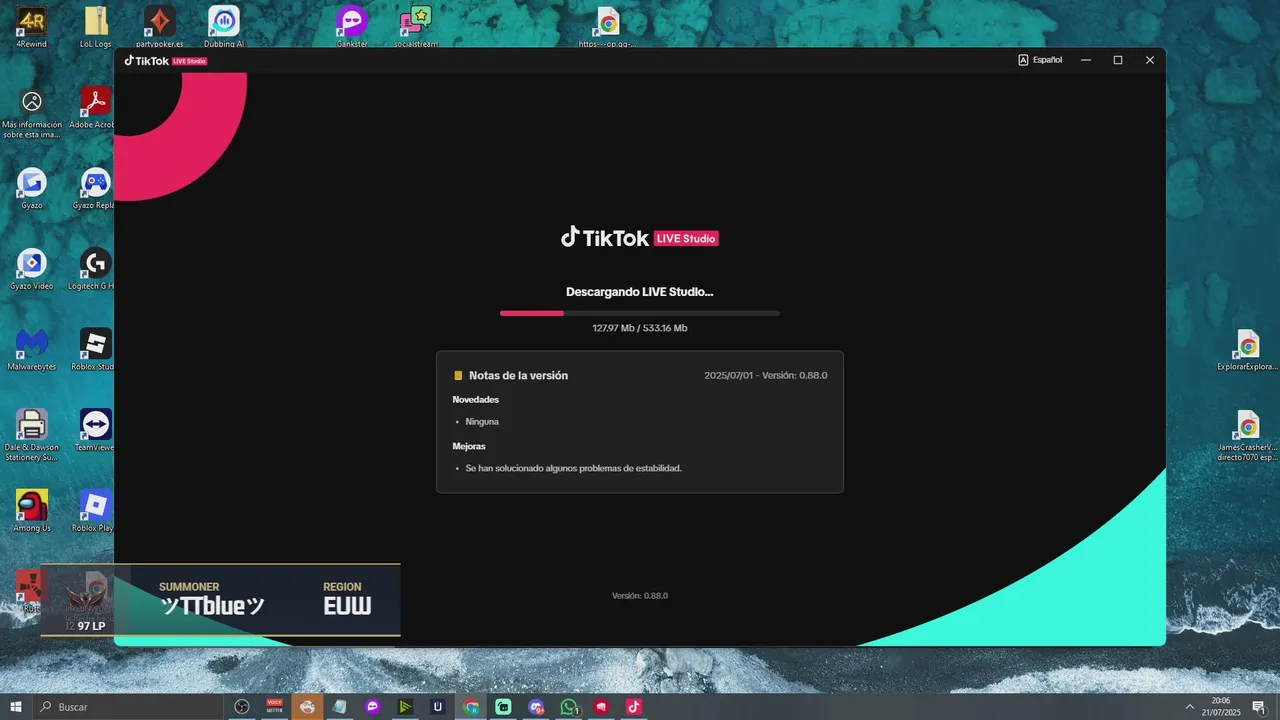
Task: Select the 'Ninguna' bullet text
Action: [482, 422]
